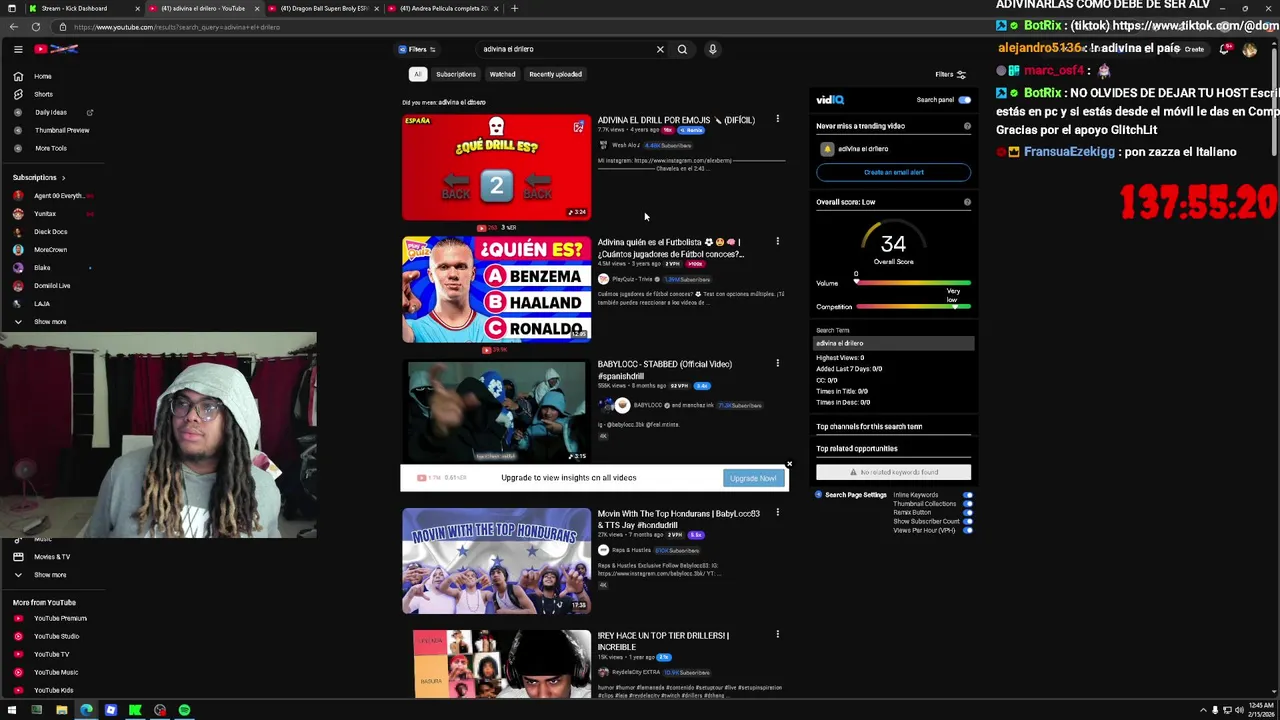
Task: Open YouTube TV from sidebar
Action: (51, 654)
